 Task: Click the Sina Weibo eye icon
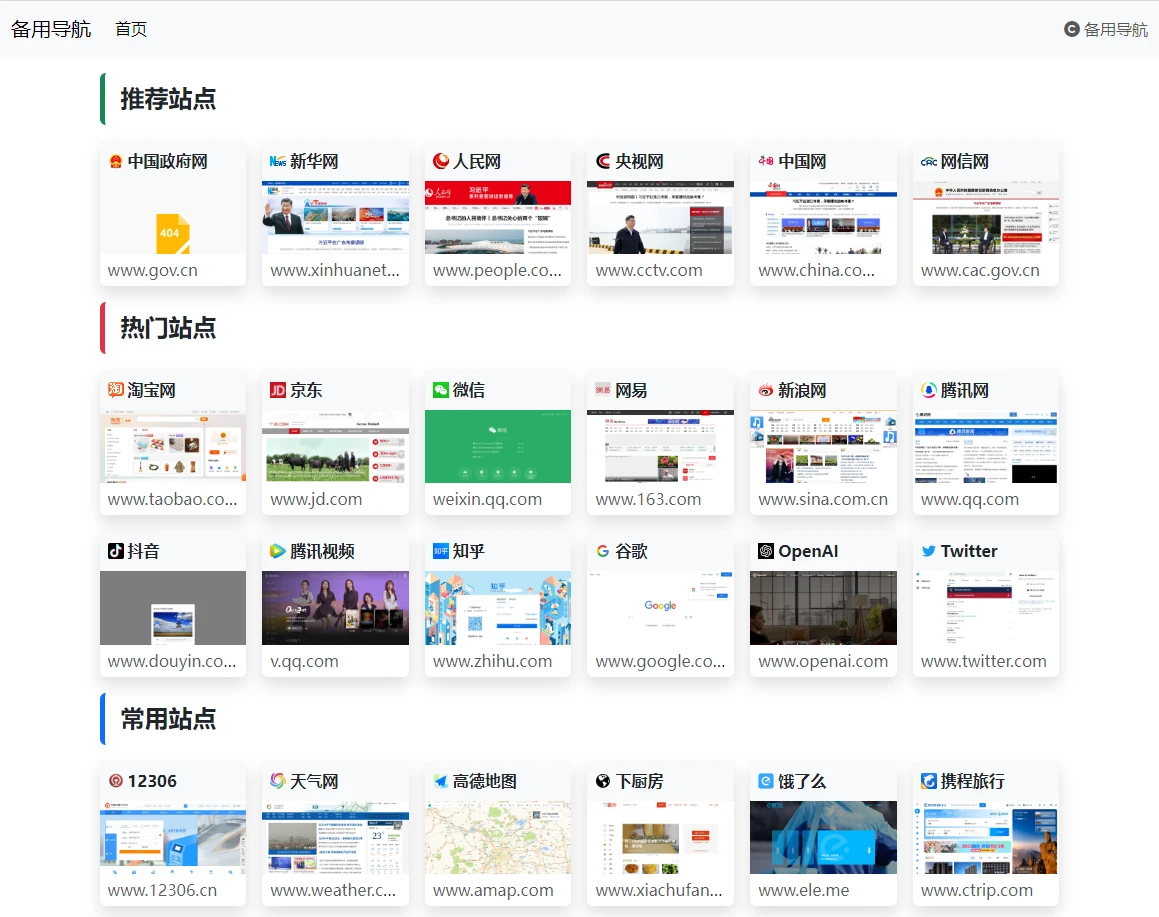point(766,390)
